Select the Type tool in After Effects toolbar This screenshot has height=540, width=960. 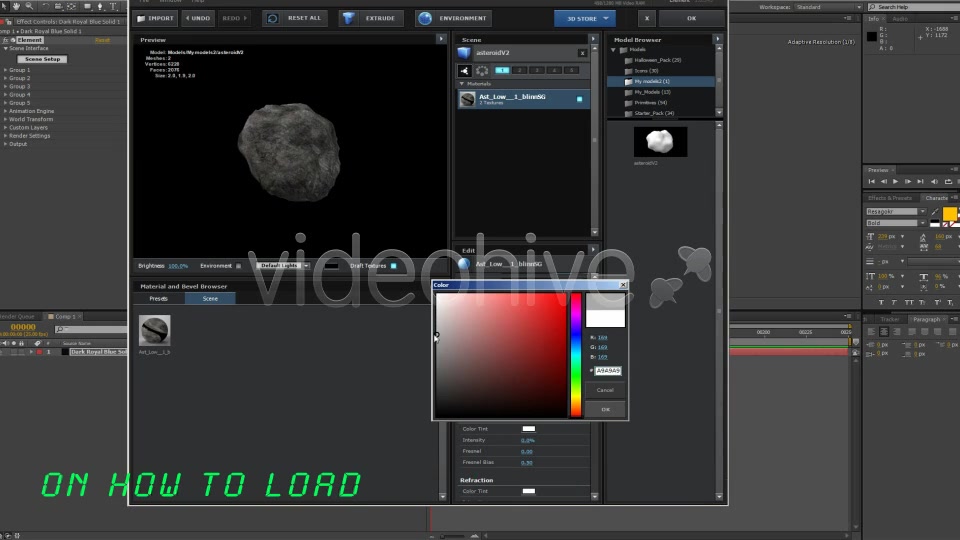coord(114,6)
